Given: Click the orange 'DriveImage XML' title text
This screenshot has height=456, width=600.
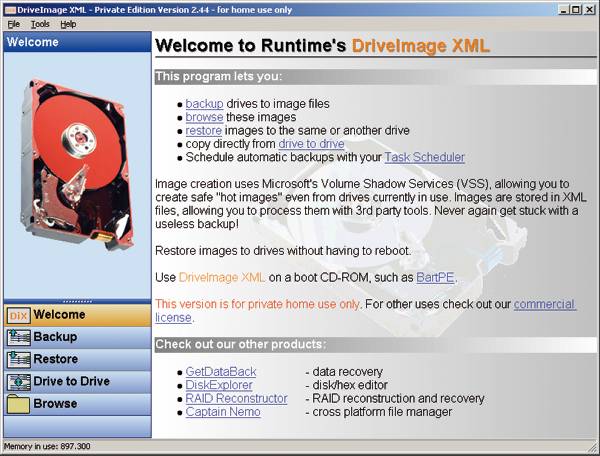Looking at the screenshot, I should 421,46.
